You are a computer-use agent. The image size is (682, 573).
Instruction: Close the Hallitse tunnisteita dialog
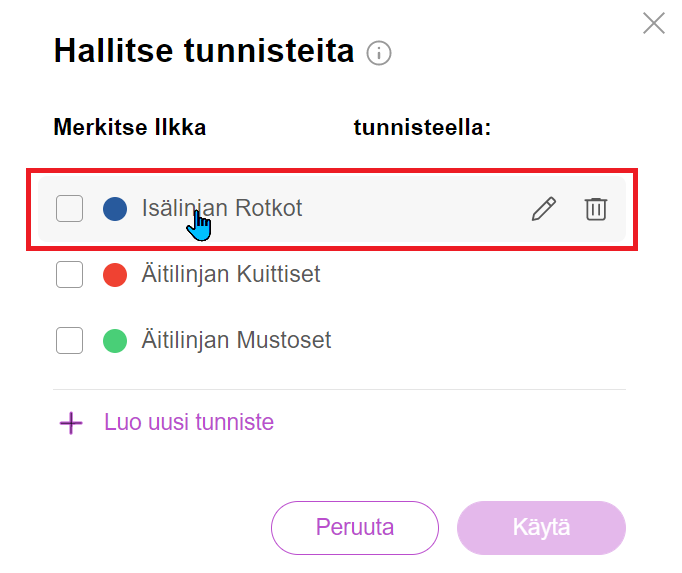click(x=654, y=23)
